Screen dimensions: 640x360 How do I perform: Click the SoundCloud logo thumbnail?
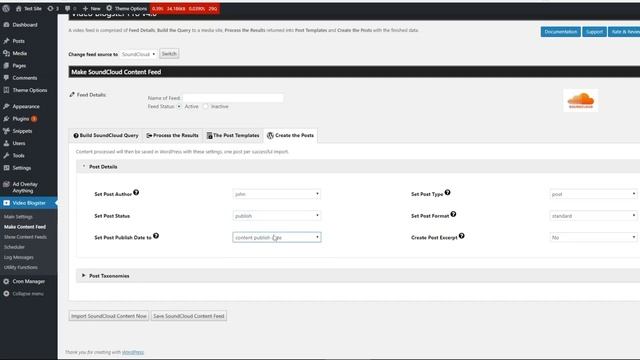pyautogui.click(x=580, y=100)
